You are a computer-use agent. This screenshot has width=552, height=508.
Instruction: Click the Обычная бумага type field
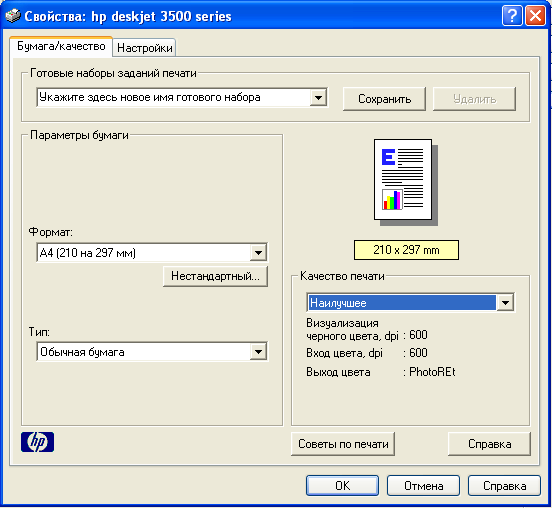[x=144, y=352]
